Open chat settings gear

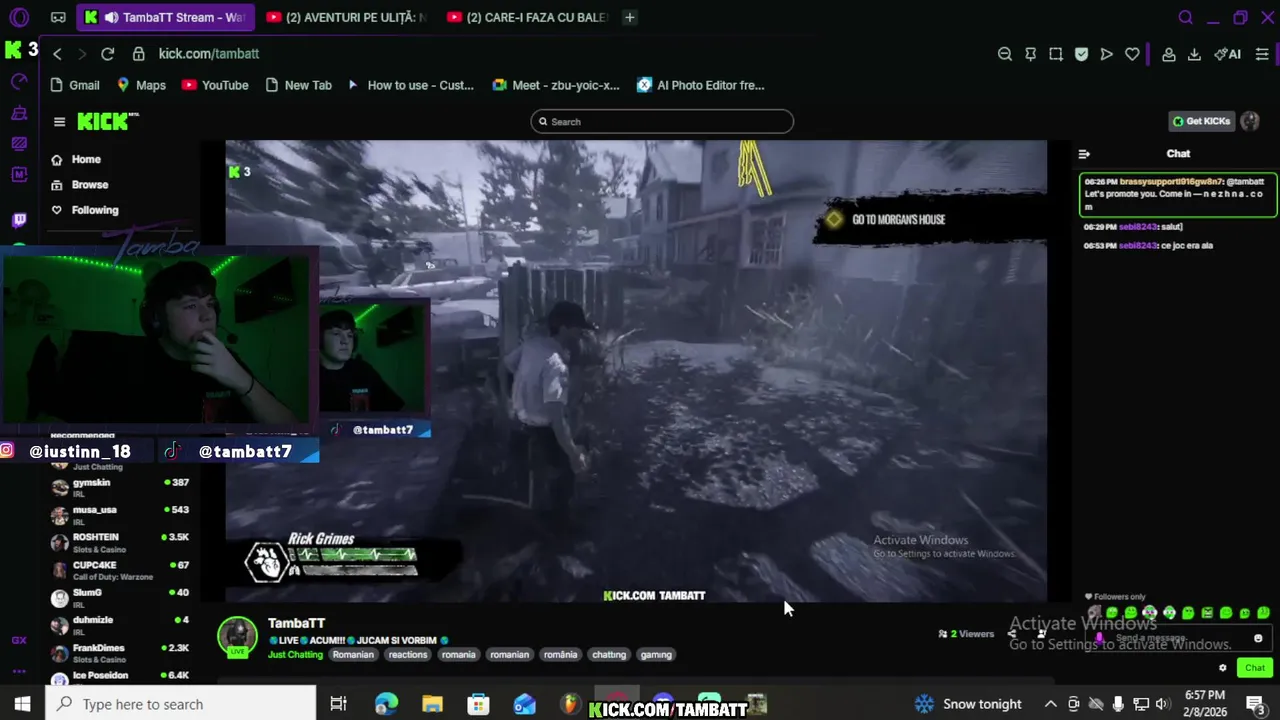coord(1222,668)
